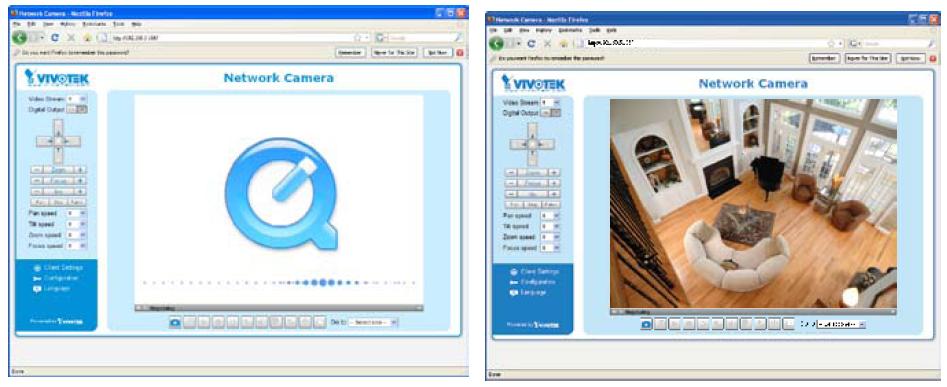
Task: Open Edit menu in live-room-video Firefox window
Action: tap(509, 30)
